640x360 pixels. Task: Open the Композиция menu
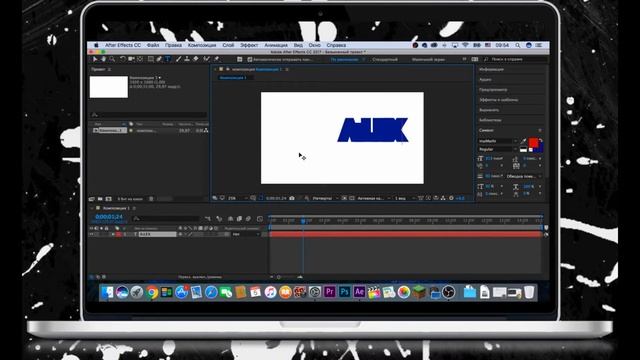(x=202, y=45)
